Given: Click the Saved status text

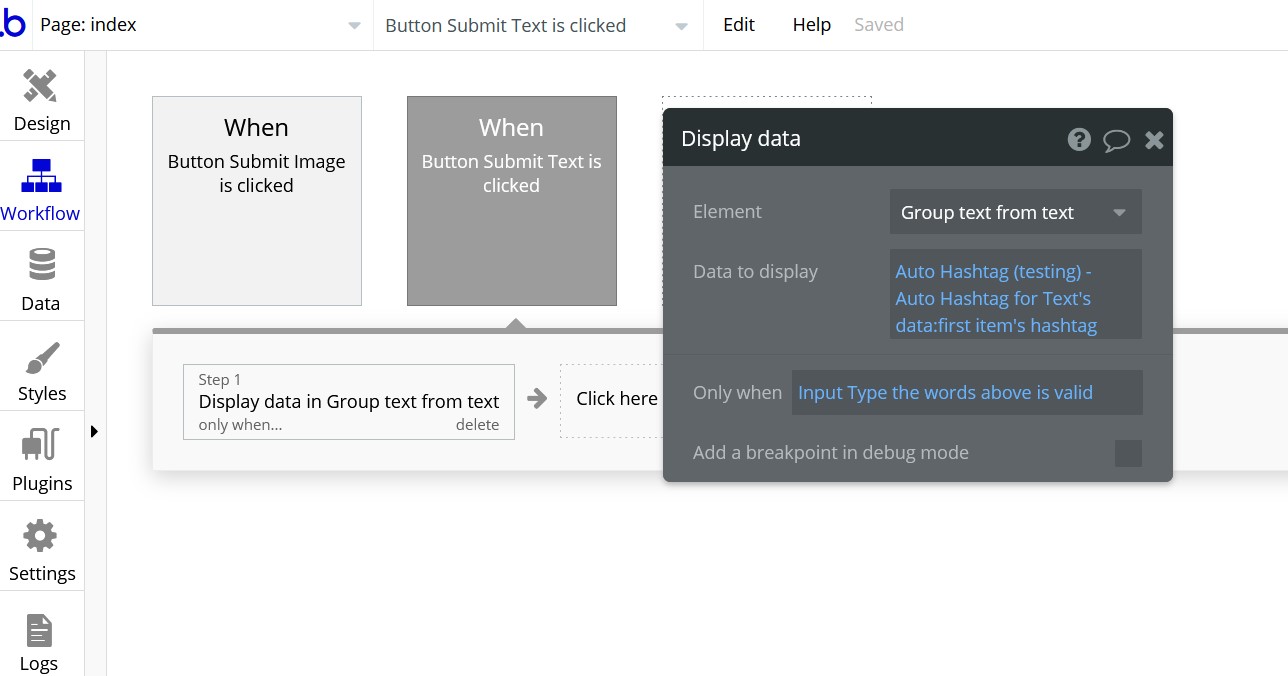Looking at the screenshot, I should point(879,25).
